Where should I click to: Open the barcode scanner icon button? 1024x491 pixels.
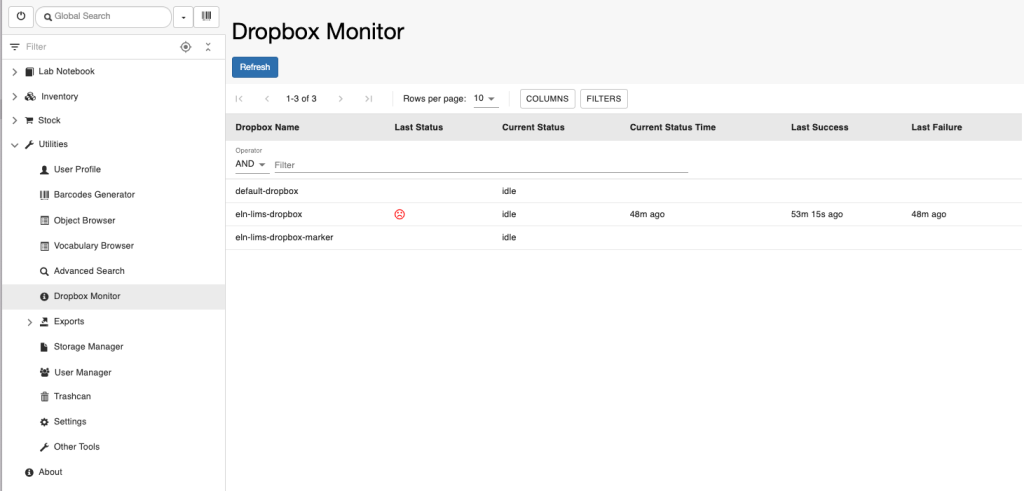[x=206, y=16]
